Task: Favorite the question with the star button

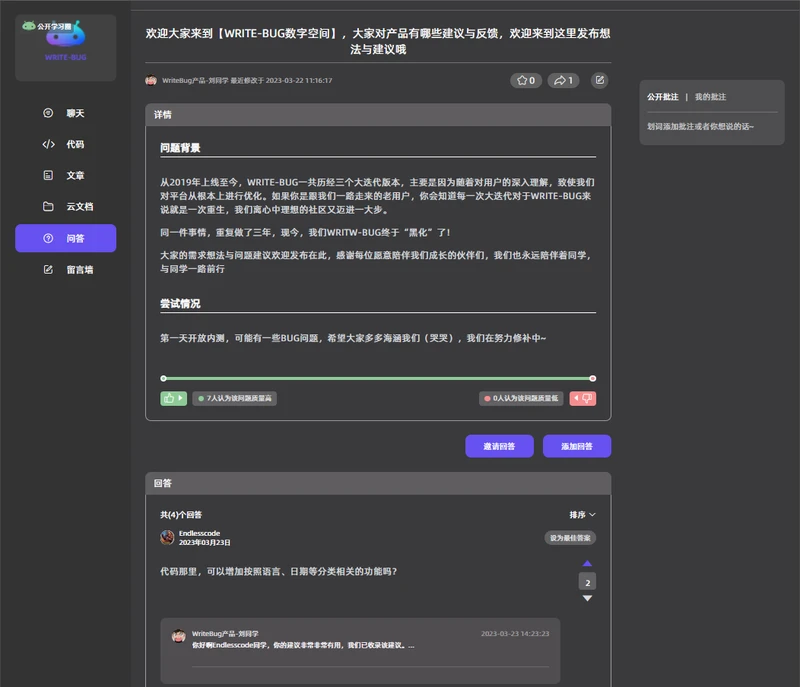Action: tap(526, 81)
